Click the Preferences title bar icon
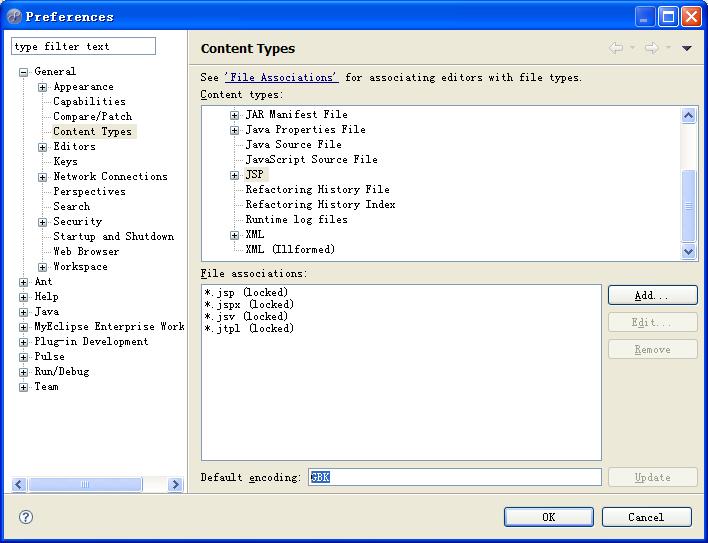This screenshot has width=708, height=543. point(14,17)
